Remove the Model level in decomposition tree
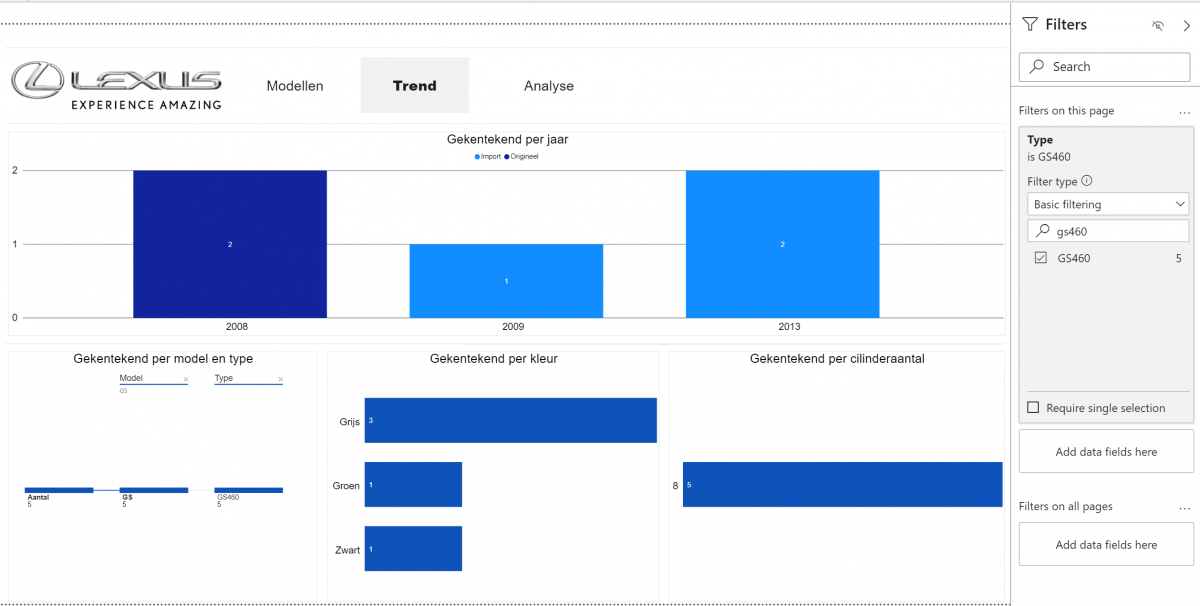Screen dimensions: 1200x606 [186, 379]
